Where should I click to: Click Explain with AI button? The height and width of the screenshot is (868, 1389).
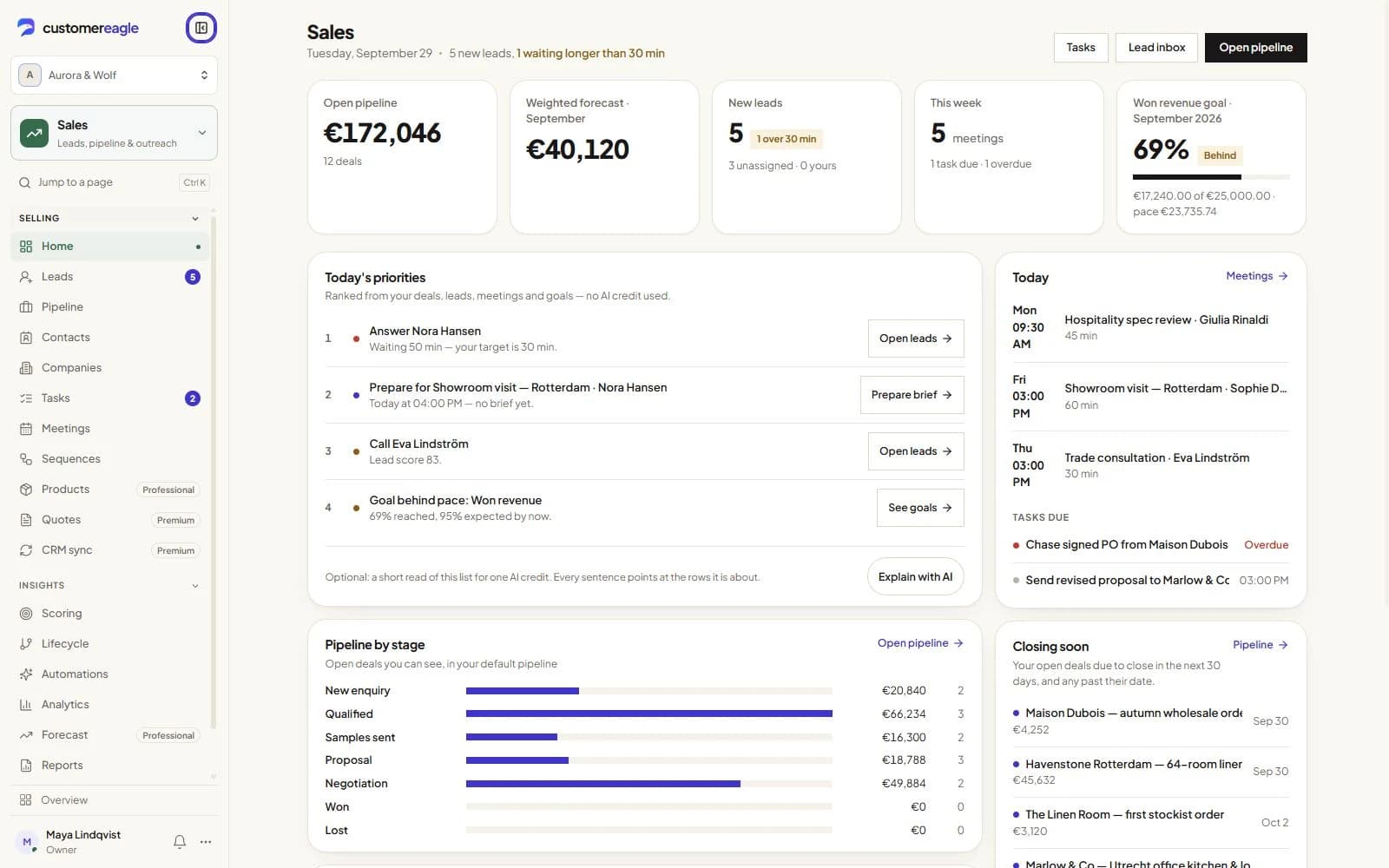[x=915, y=577]
